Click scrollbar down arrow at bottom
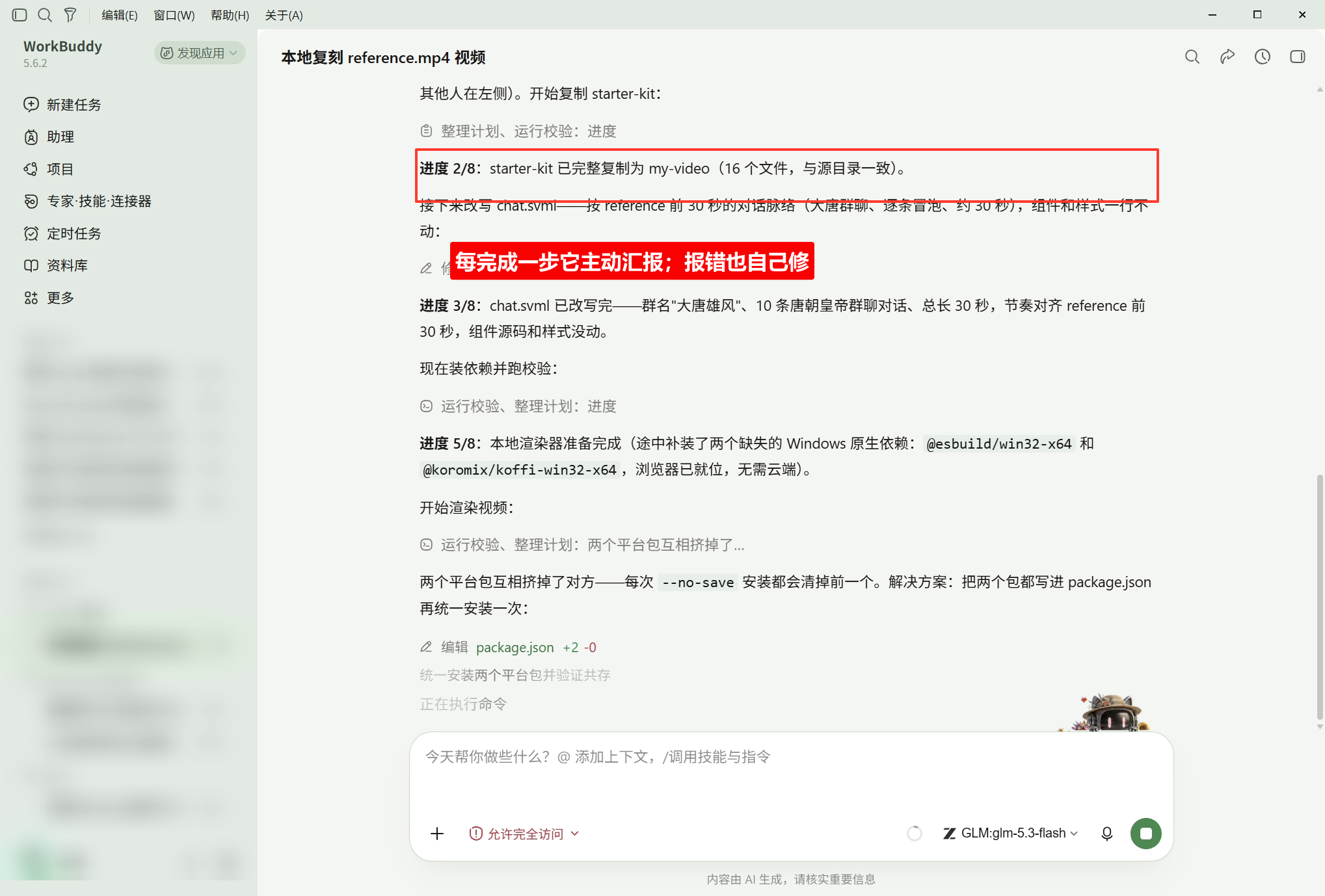This screenshot has width=1325, height=896. (1320, 726)
